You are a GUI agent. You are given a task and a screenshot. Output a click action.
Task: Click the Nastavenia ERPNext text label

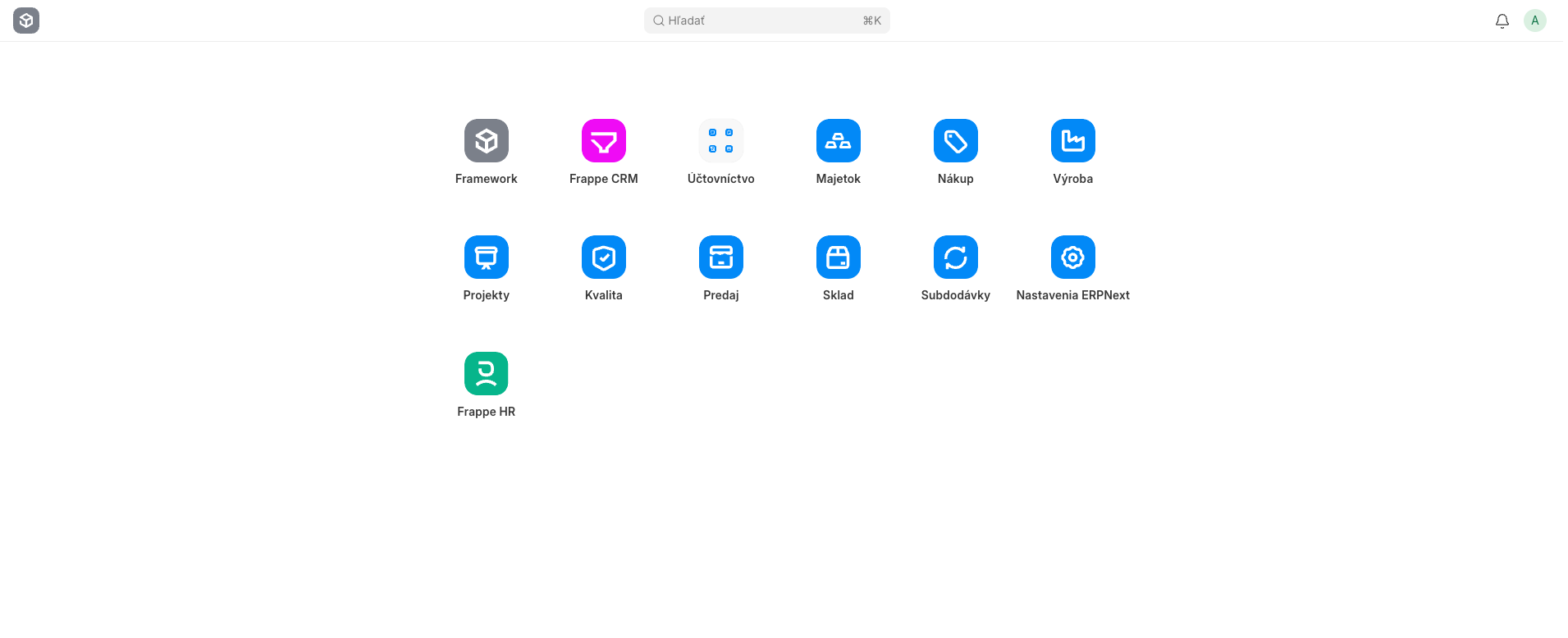tap(1072, 295)
